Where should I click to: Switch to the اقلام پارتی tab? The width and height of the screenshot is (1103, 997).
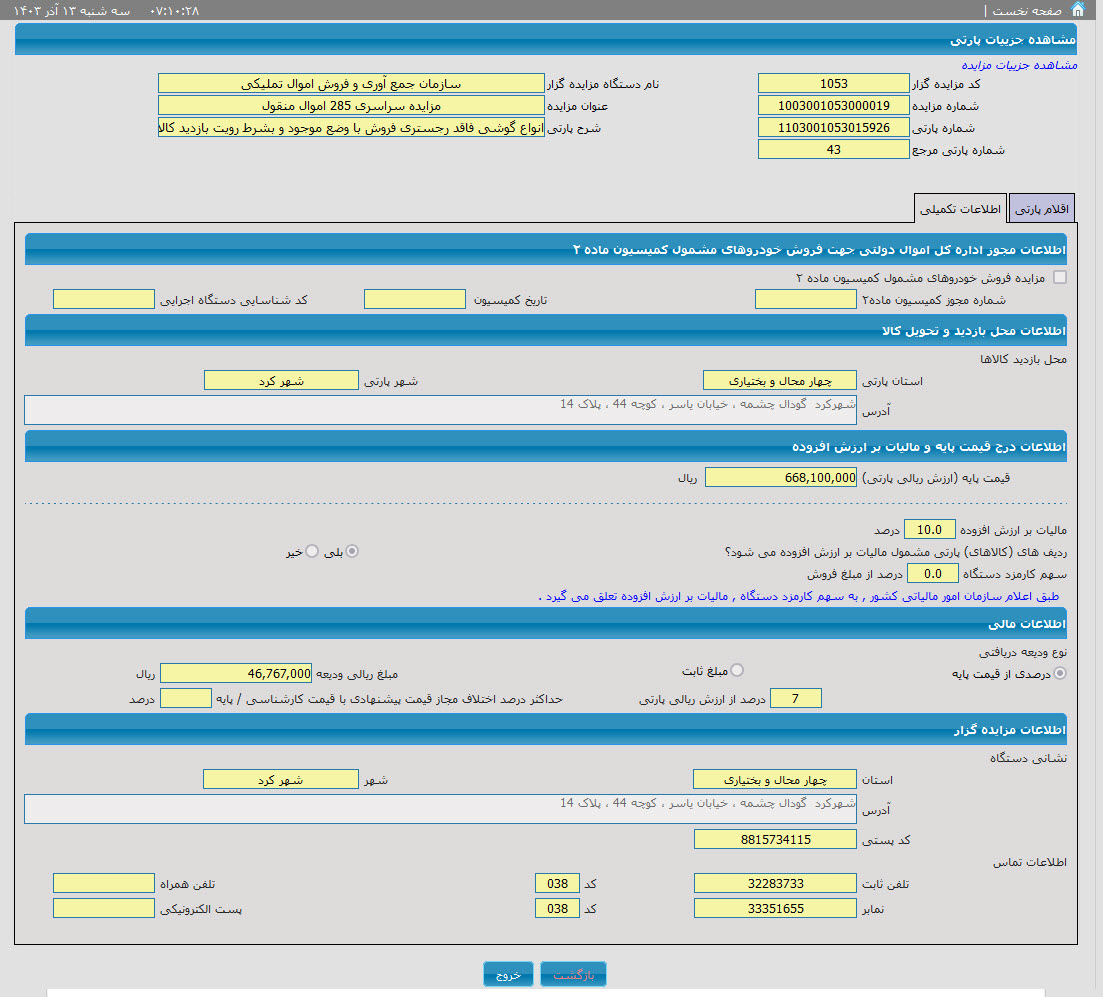(x=1042, y=209)
